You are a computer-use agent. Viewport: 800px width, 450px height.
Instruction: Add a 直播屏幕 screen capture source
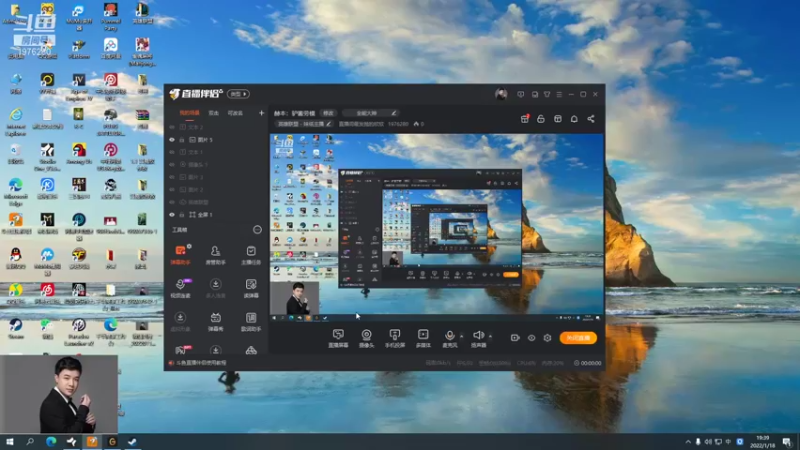click(338, 338)
